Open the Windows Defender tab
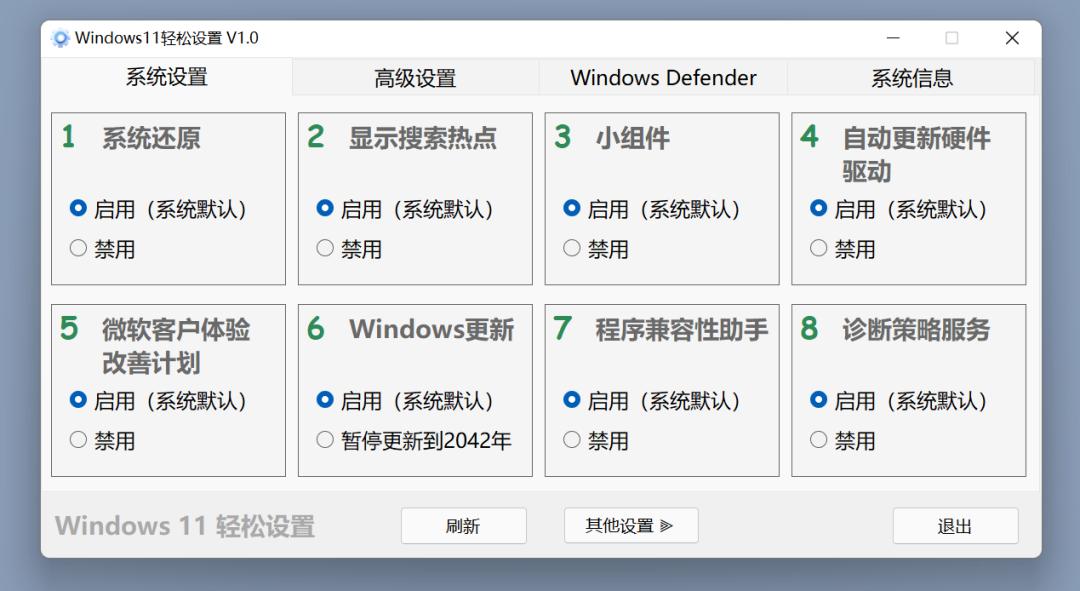 point(662,77)
